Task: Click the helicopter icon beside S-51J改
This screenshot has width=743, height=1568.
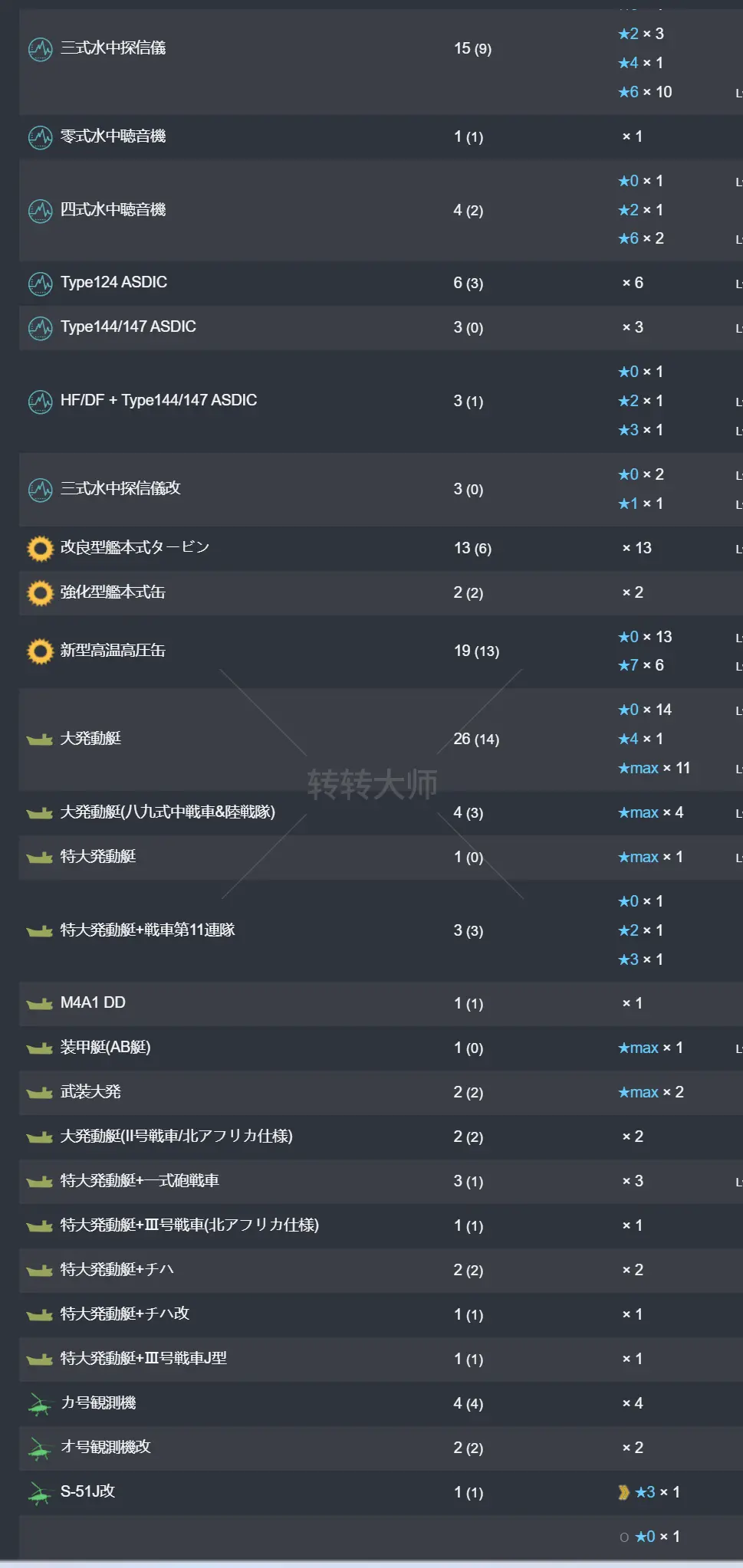Action: pyautogui.click(x=39, y=1493)
